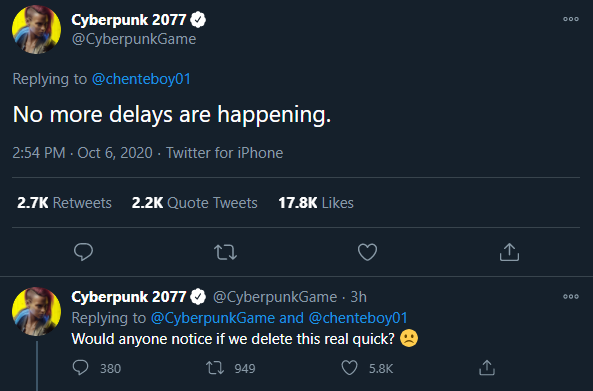Click the reply icon under the main tweet
The width and height of the screenshot is (593, 391).
pyautogui.click(x=83, y=252)
